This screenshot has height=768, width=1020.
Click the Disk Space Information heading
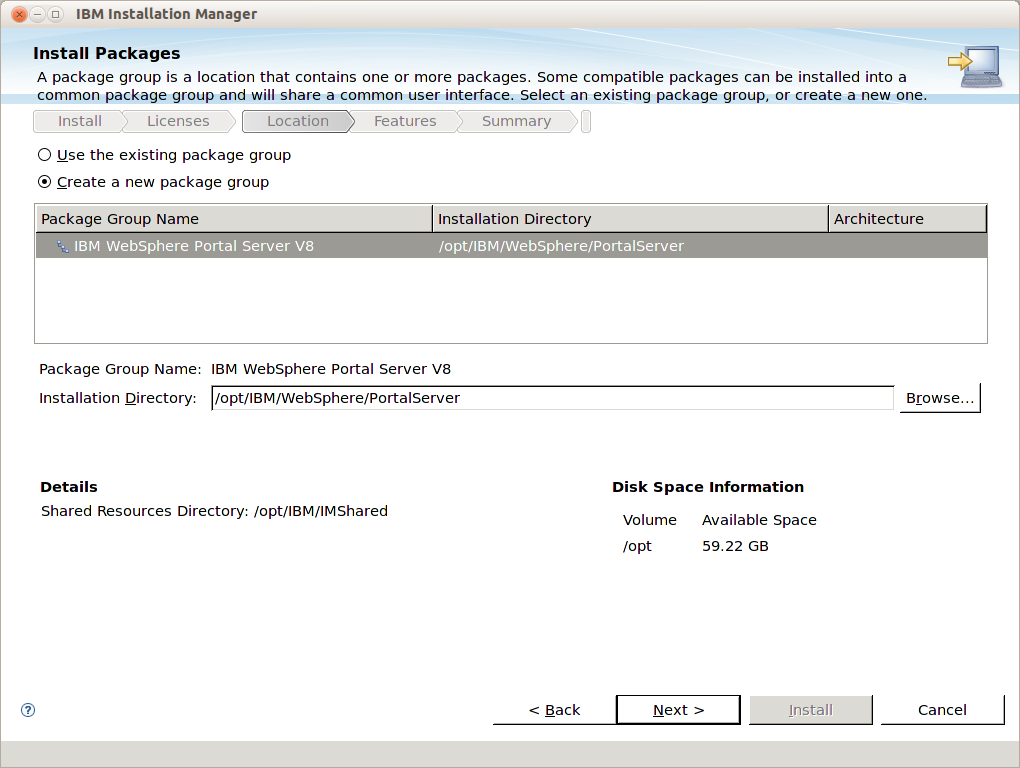click(x=708, y=487)
